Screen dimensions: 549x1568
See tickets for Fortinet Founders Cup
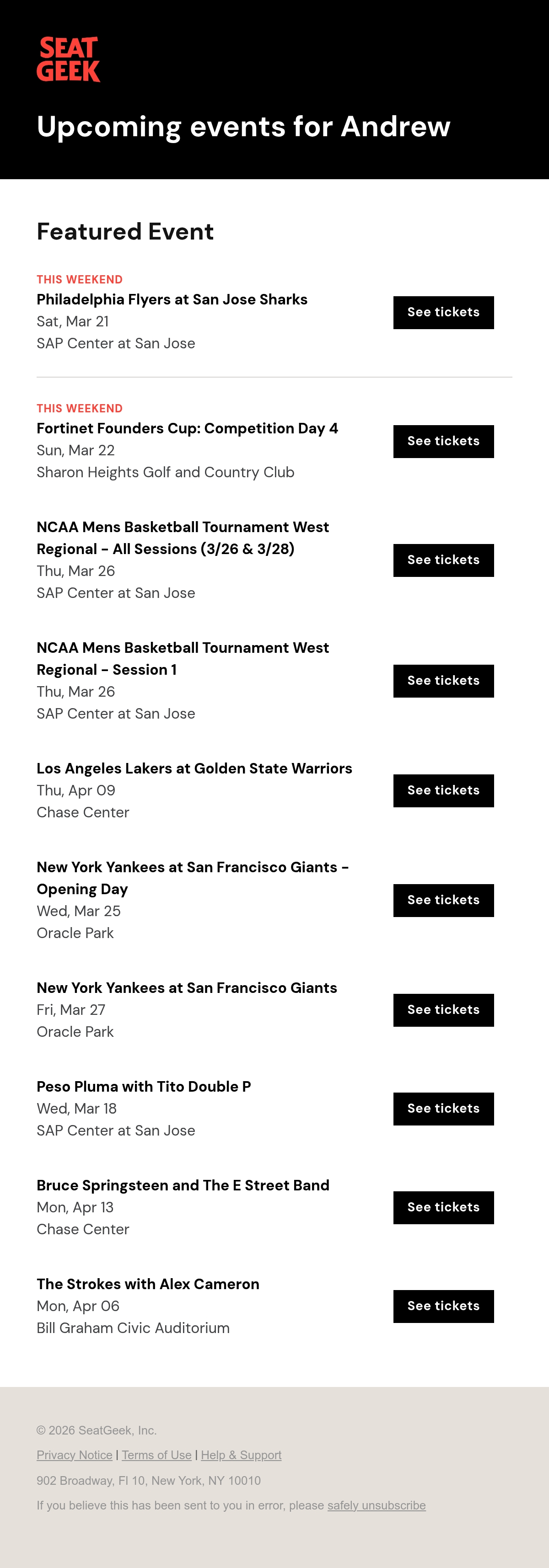click(x=444, y=441)
